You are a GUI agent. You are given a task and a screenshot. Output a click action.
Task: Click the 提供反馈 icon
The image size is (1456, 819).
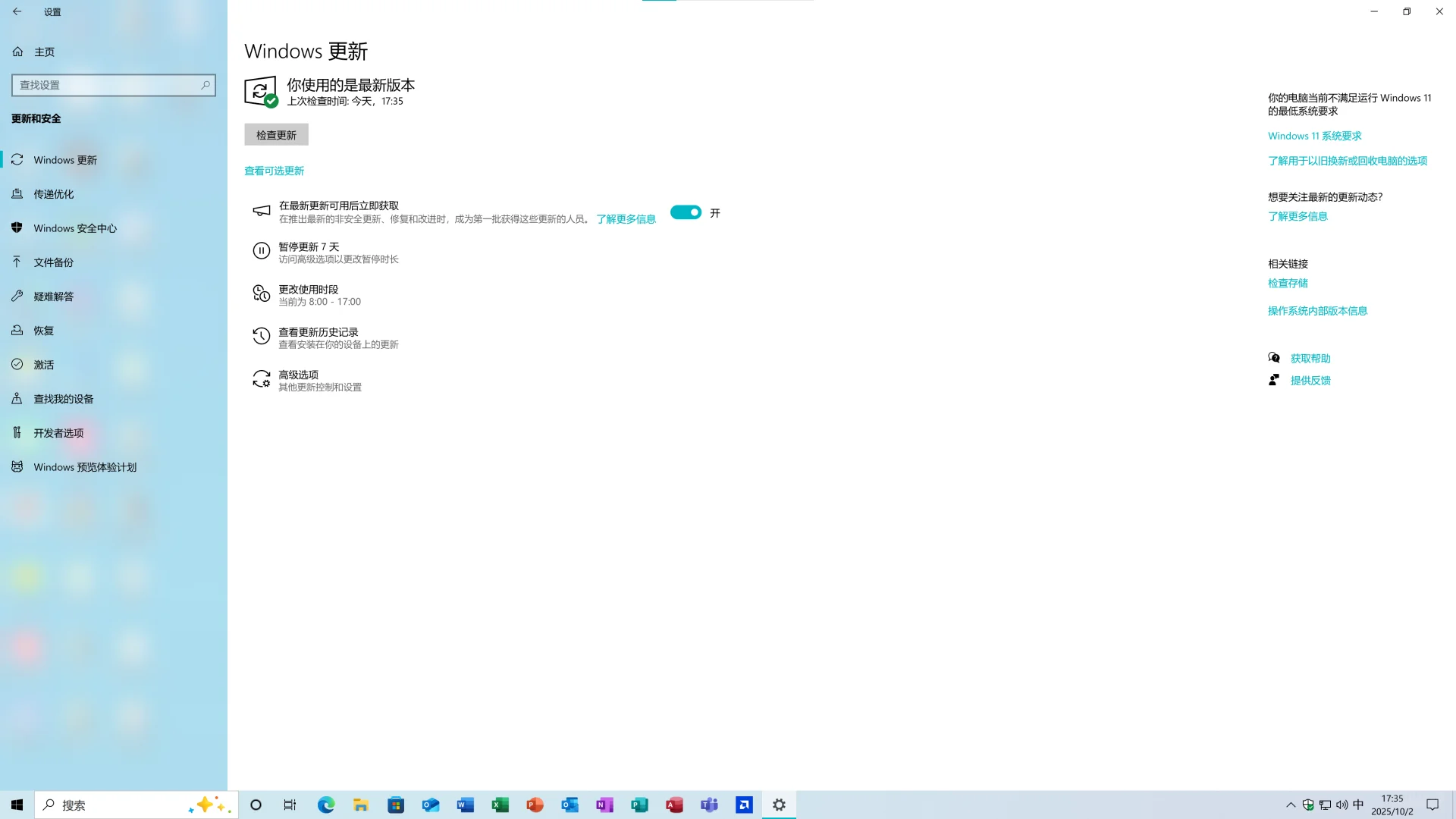point(1274,379)
